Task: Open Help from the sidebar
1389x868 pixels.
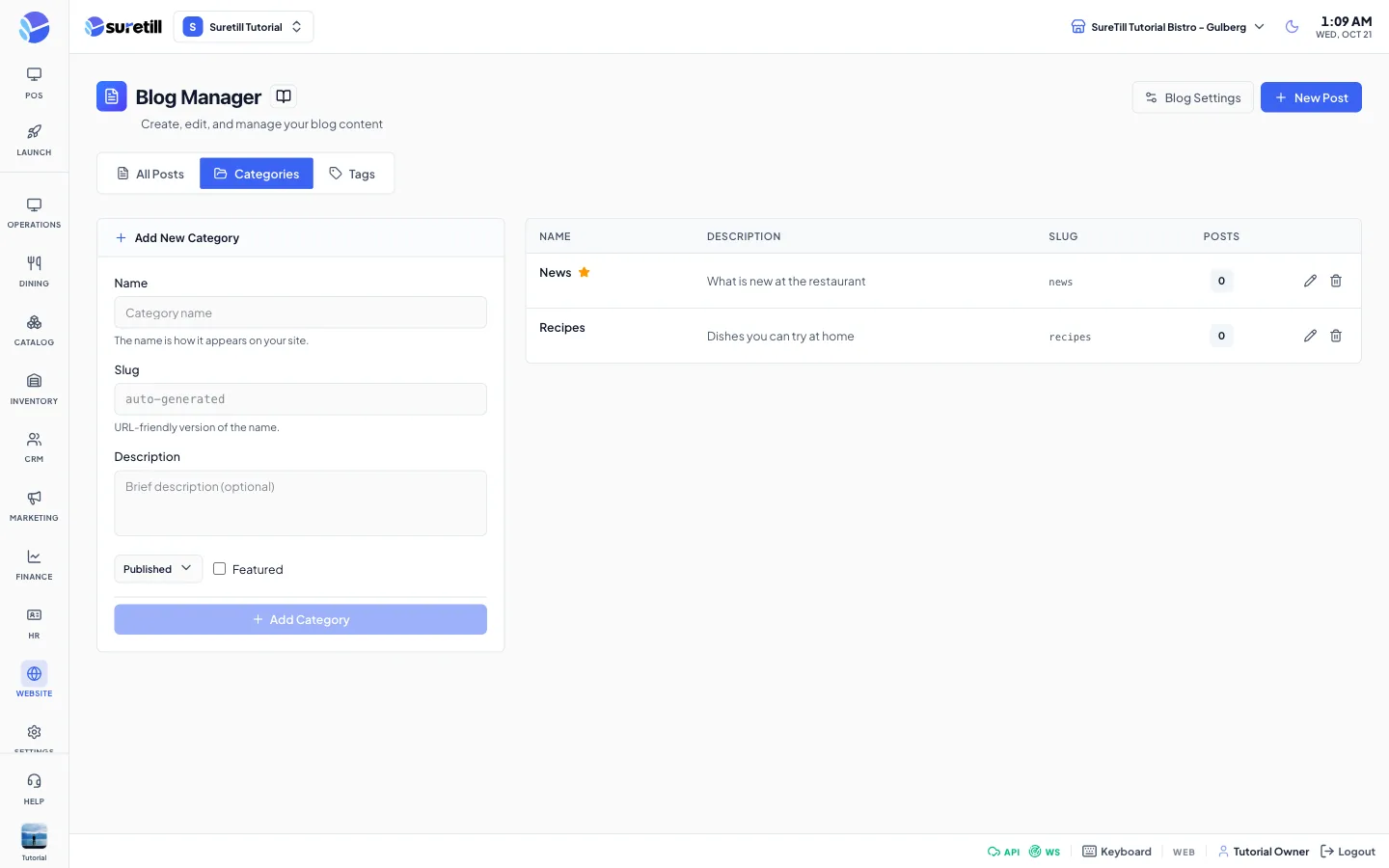Action: pos(34,788)
